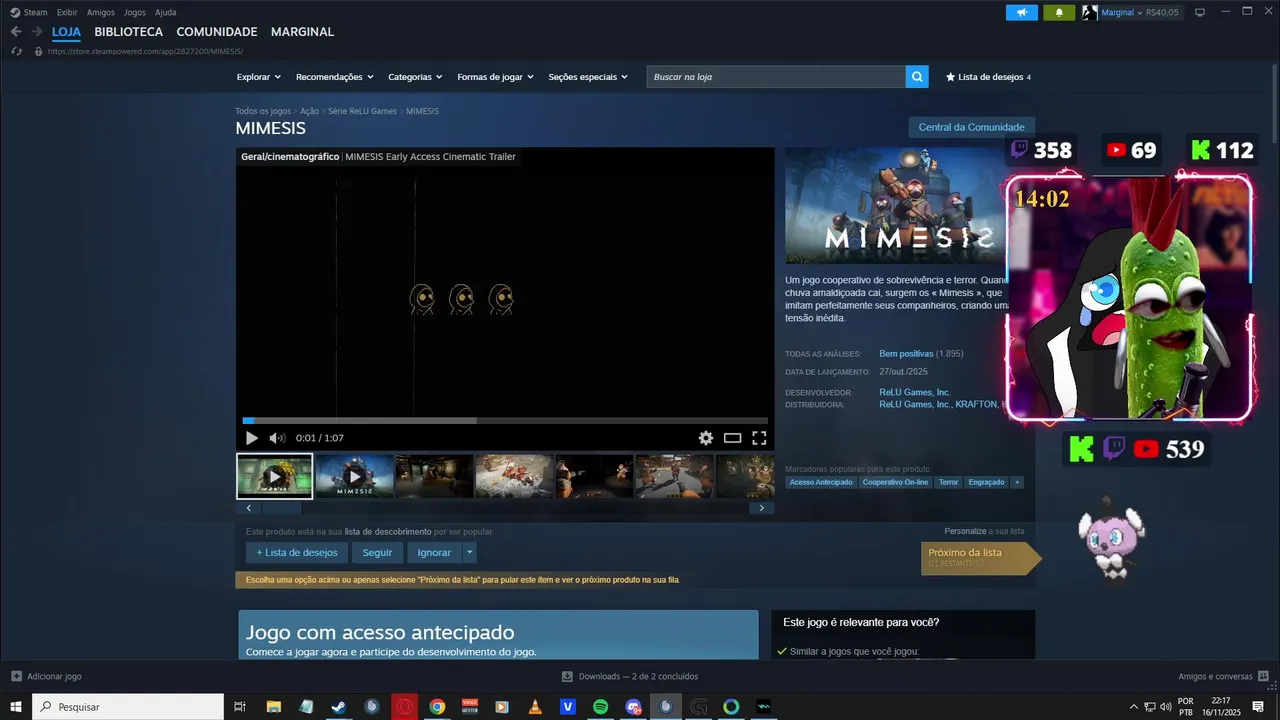The image size is (1280, 720).
Task: Go to Próximo da lista
Action: click(x=980, y=557)
